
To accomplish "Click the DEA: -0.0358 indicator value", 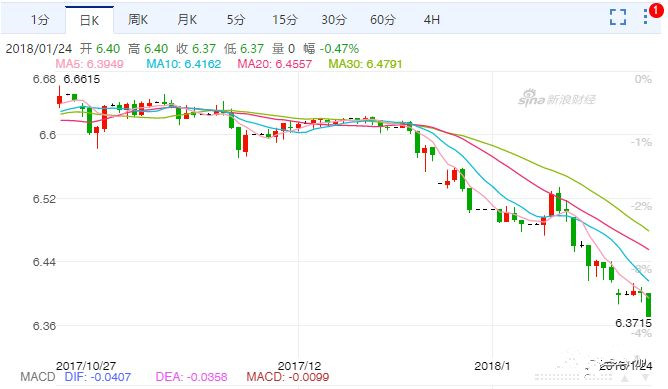I will (191, 377).
